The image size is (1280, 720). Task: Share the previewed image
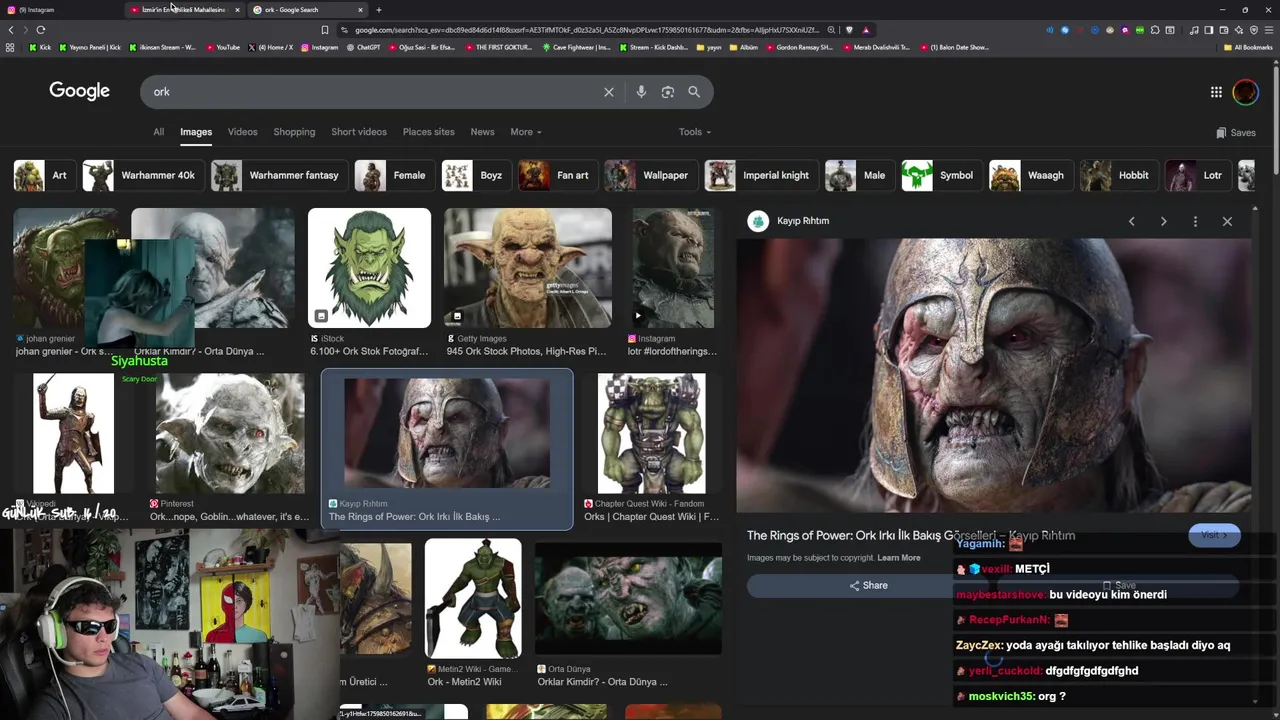(x=868, y=586)
